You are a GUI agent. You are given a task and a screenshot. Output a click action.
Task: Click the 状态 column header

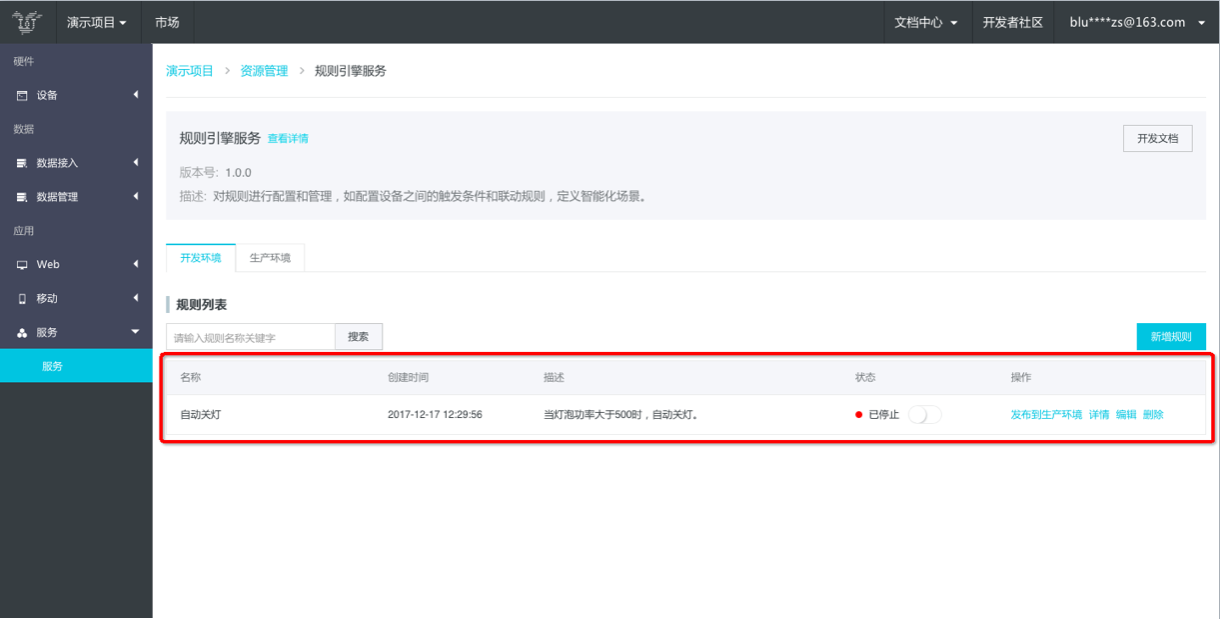[x=866, y=378]
